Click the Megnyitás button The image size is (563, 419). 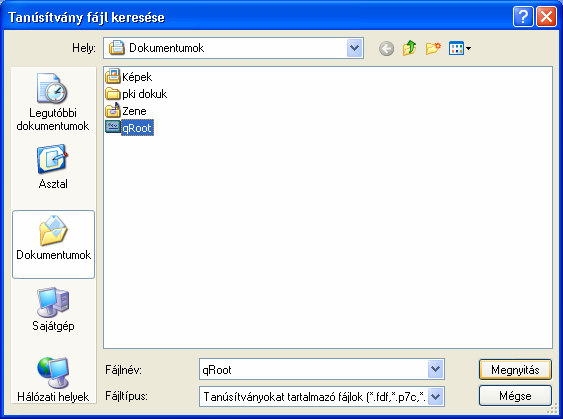[515, 369]
